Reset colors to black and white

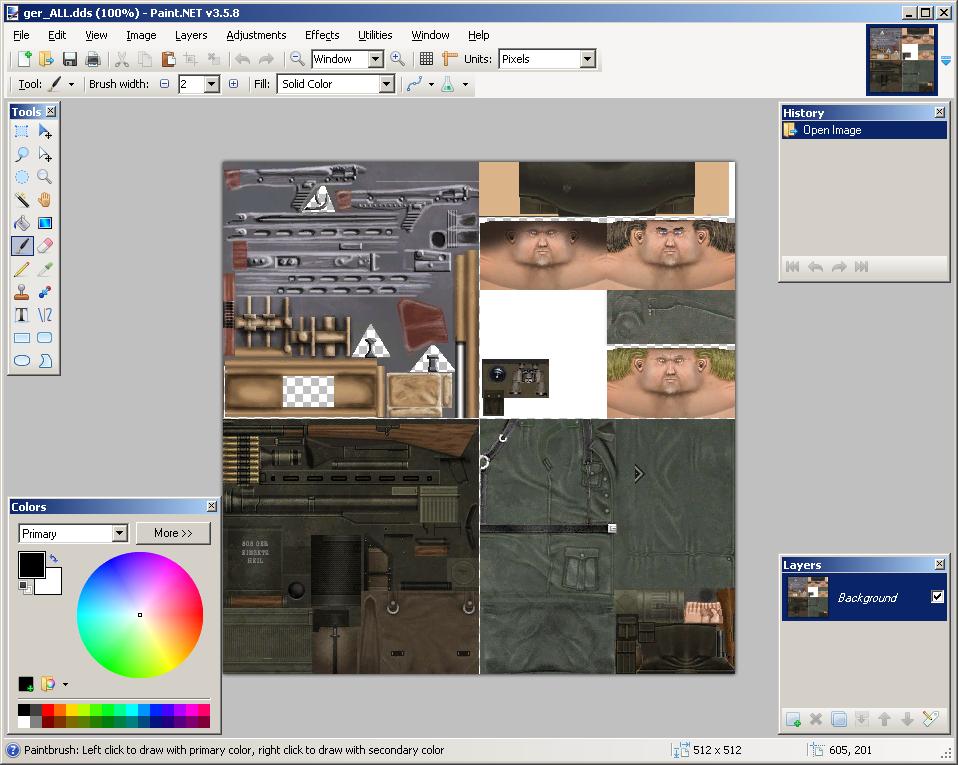click(25, 587)
